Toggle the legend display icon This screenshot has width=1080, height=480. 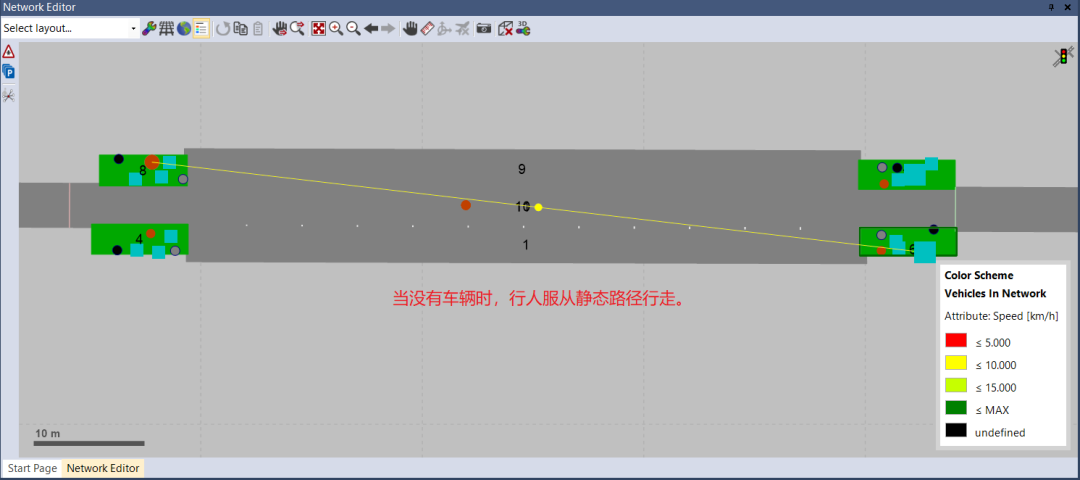[201, 28]
